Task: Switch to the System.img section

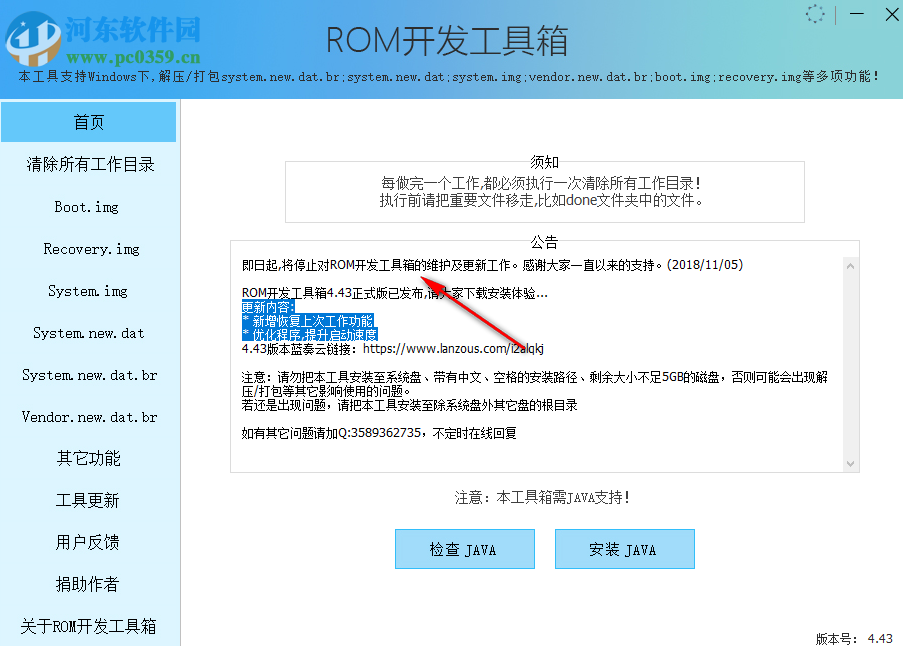Action: [x=88, y=290]
